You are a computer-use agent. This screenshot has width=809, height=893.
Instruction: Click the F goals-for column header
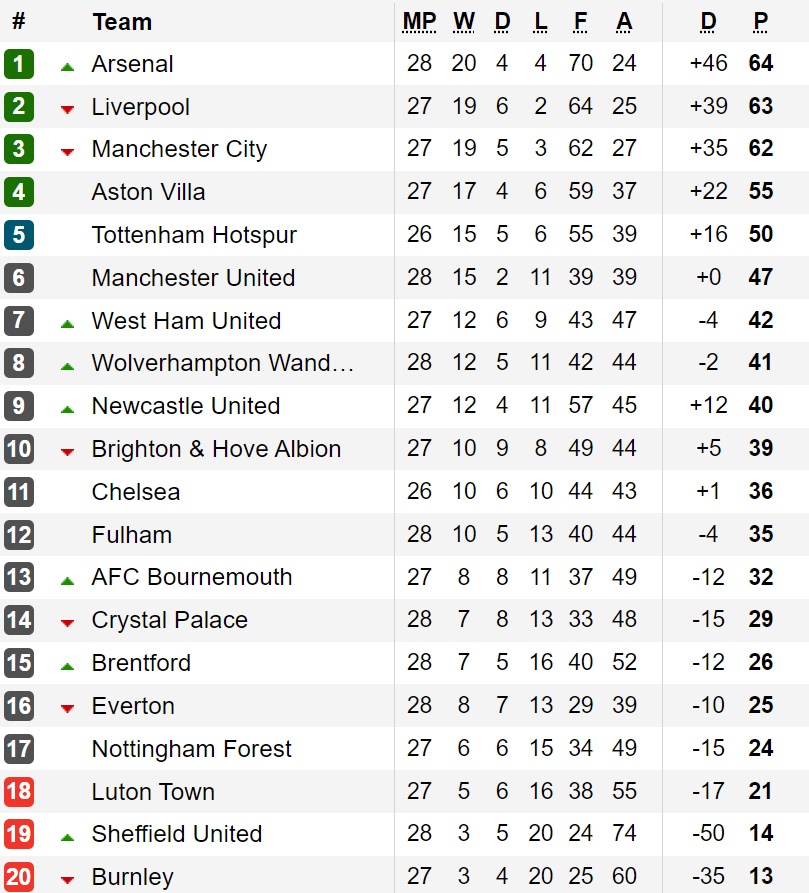(x=580, y=22)
